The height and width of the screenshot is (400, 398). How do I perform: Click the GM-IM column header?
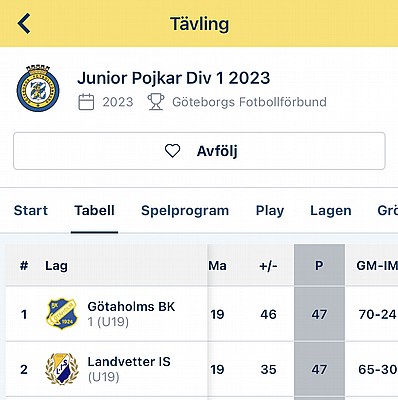click(x=377, y=266)
